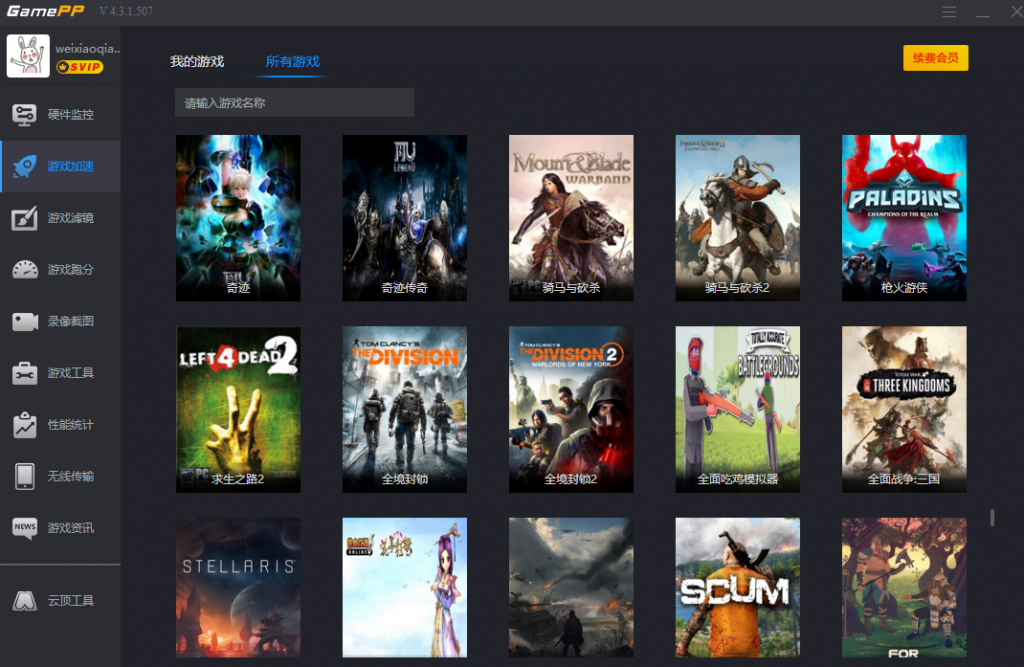This screenshot has width=1024, height=667.
Task: Select the 全境封锁2 Division 2 cover
Action: (x=571, y=410)
